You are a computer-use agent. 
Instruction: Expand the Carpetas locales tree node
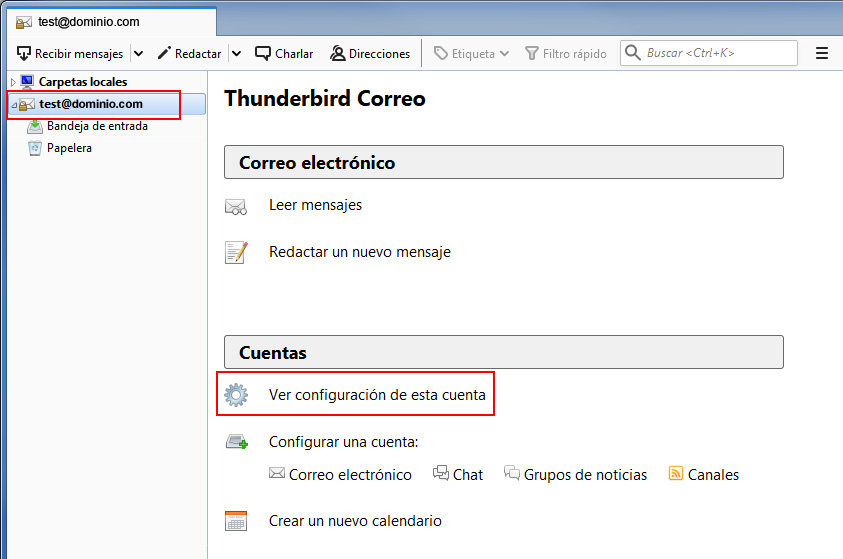point(12,82)
